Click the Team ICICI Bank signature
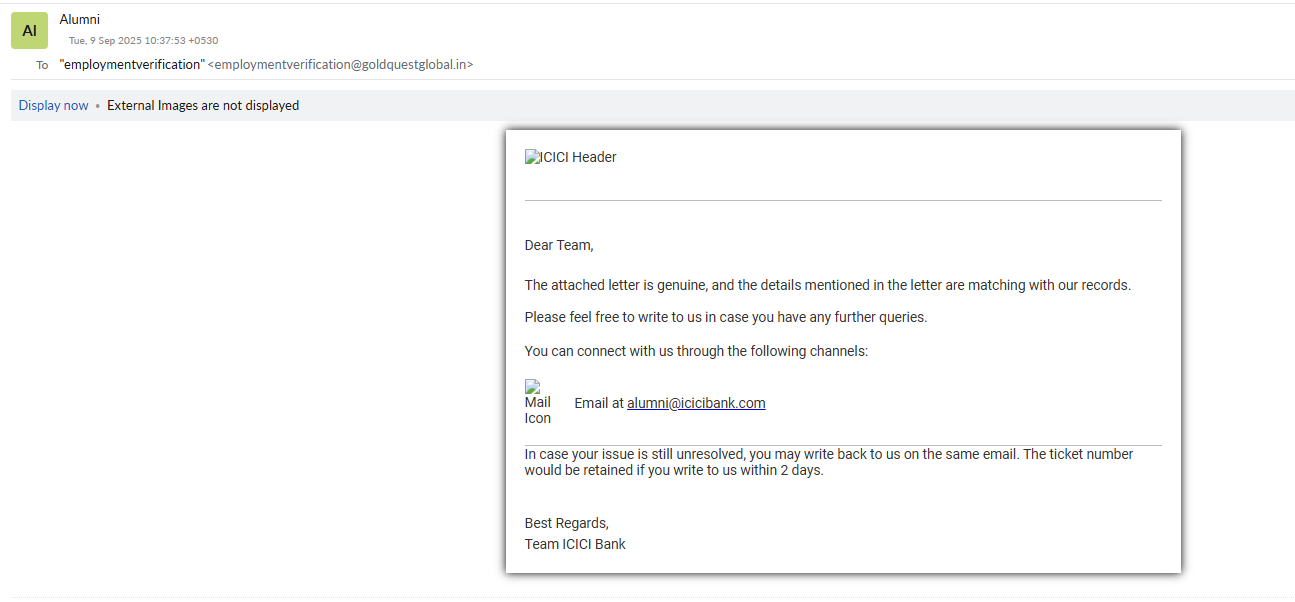1295x602 pixels. (x=575, y=544)
